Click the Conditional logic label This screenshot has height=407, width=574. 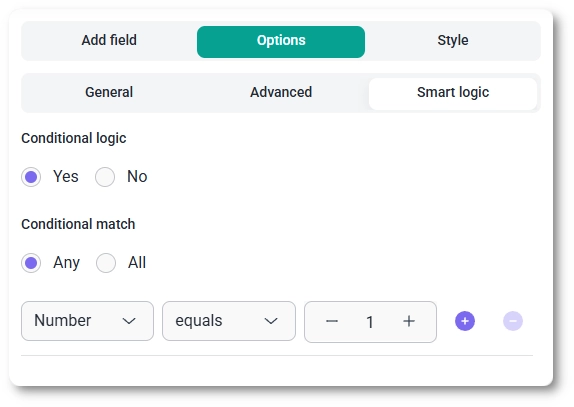coord(74,138)
